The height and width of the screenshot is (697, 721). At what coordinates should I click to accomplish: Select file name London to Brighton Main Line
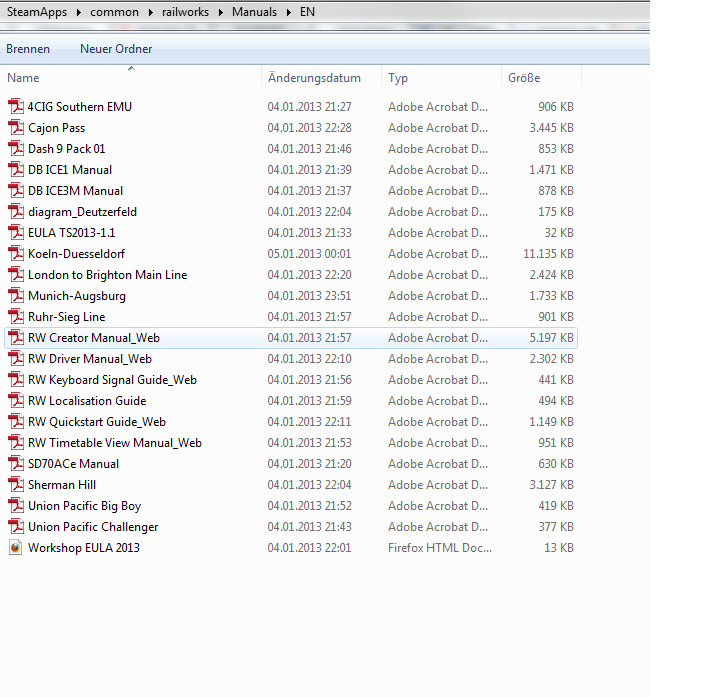click(108, 275)
